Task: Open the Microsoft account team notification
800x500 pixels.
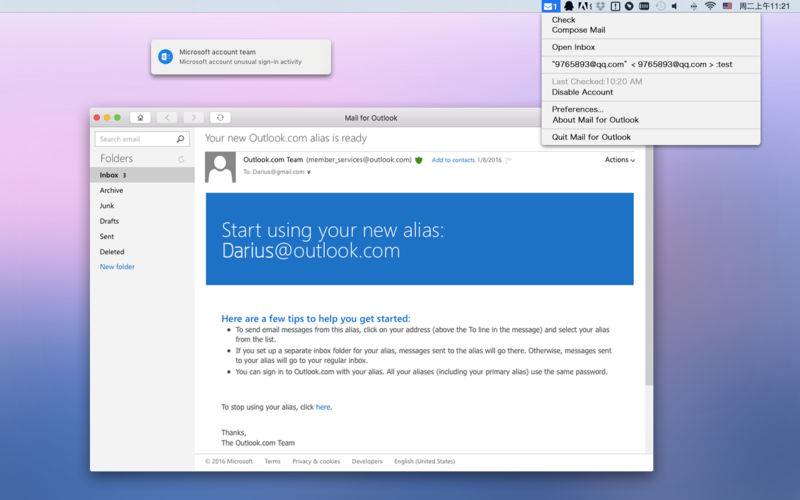Action: 241,57
